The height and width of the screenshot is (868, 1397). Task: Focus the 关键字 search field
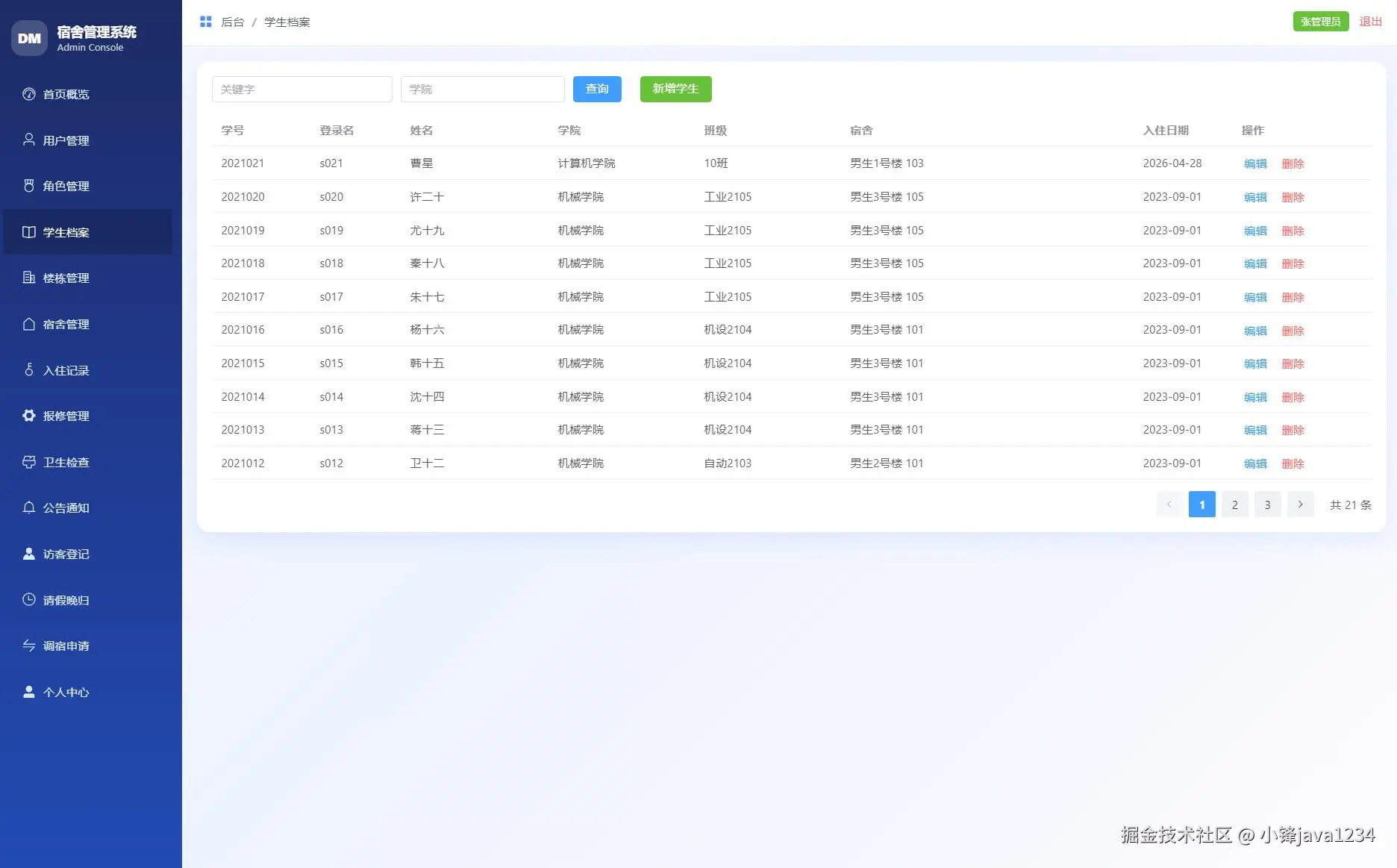point(302,89)
